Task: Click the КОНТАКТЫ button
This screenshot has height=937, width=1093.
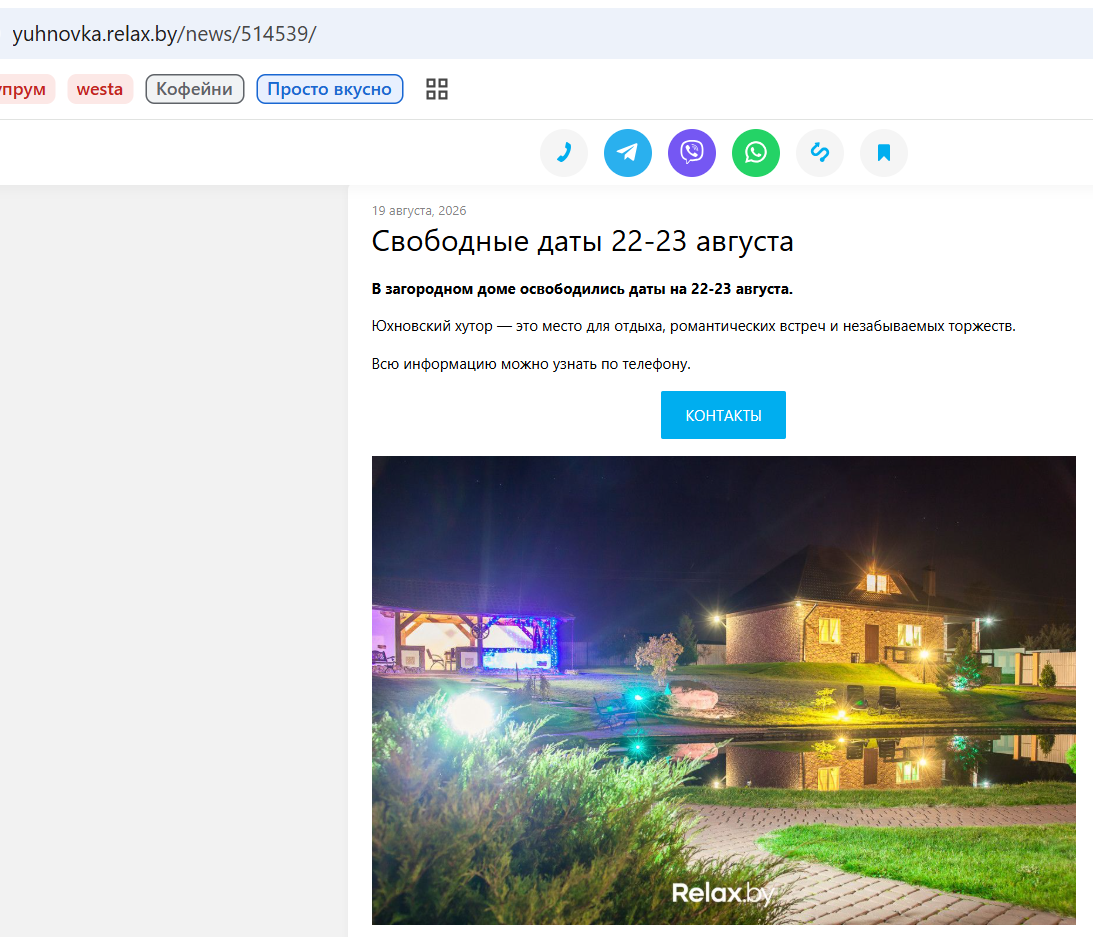Action: point(723,415)
